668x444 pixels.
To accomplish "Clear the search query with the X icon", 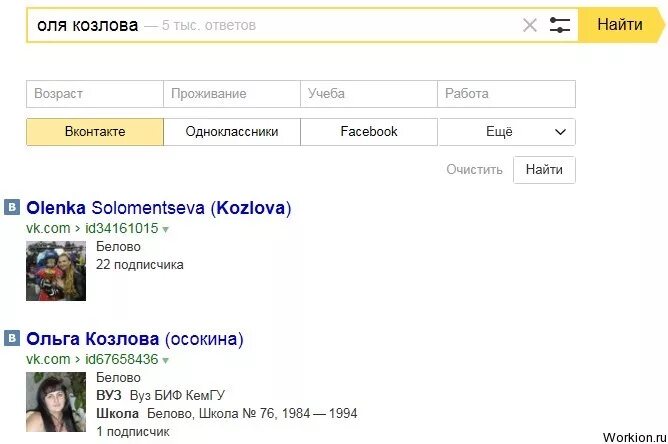I will pos(530,25).
